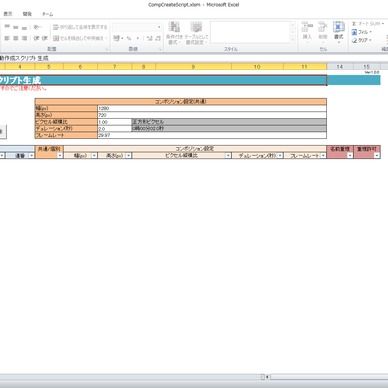
Task: Click the コンポジション設定(共通) header cell
Action: click(x=181, y=102)
